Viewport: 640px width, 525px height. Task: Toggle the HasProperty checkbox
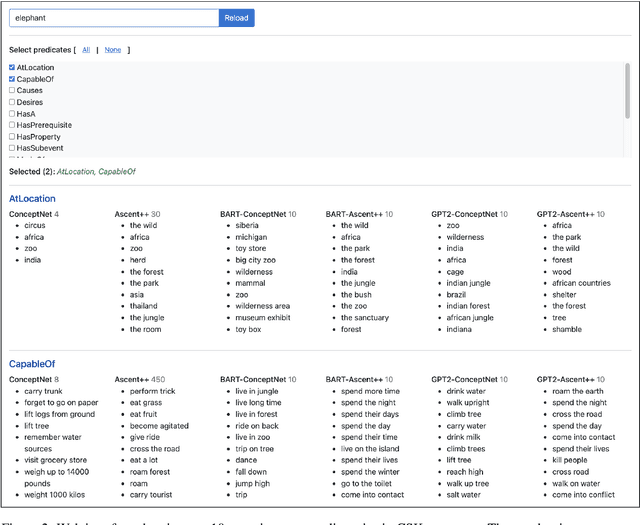coord(12,136)
